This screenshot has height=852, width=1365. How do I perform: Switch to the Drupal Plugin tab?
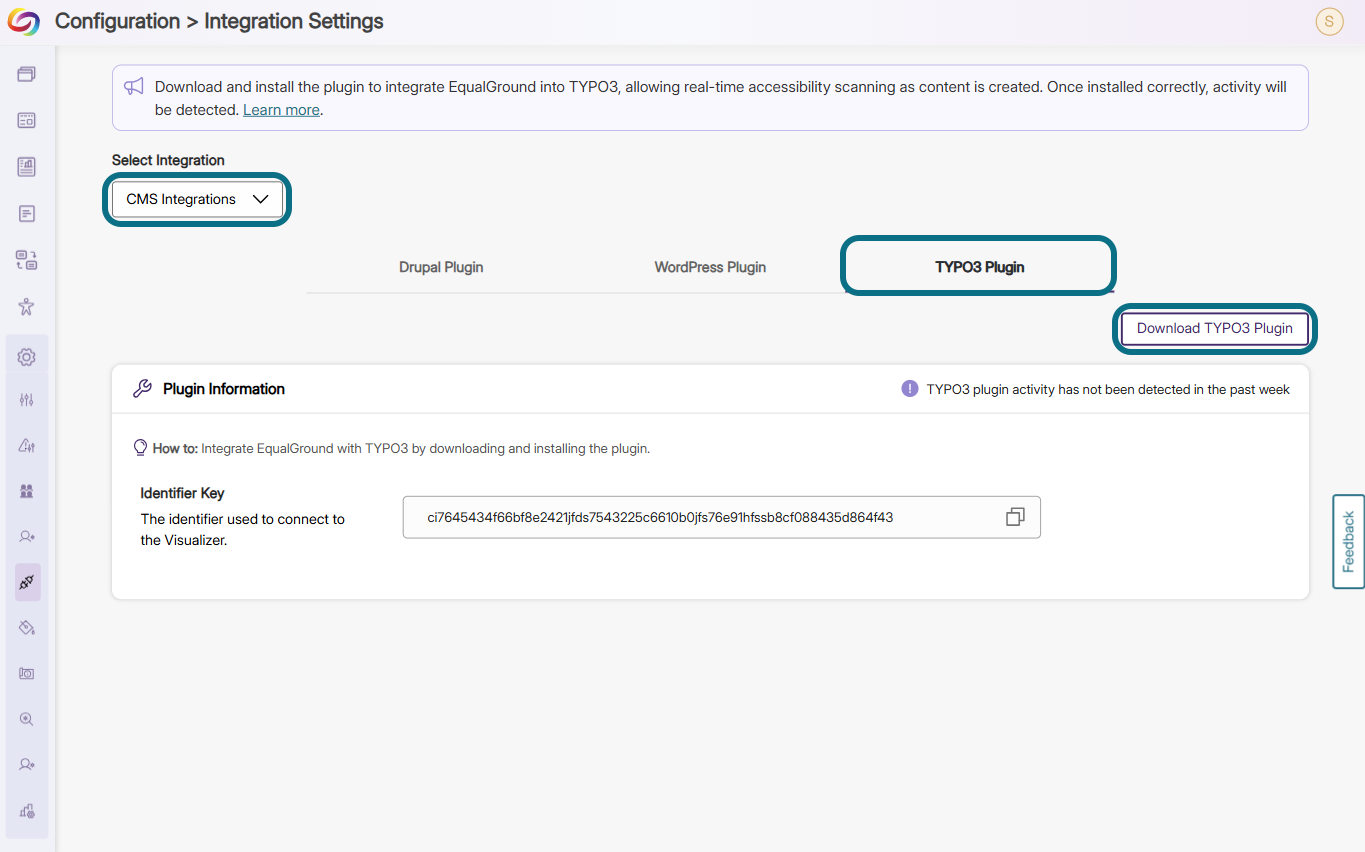tap(441, 267)
